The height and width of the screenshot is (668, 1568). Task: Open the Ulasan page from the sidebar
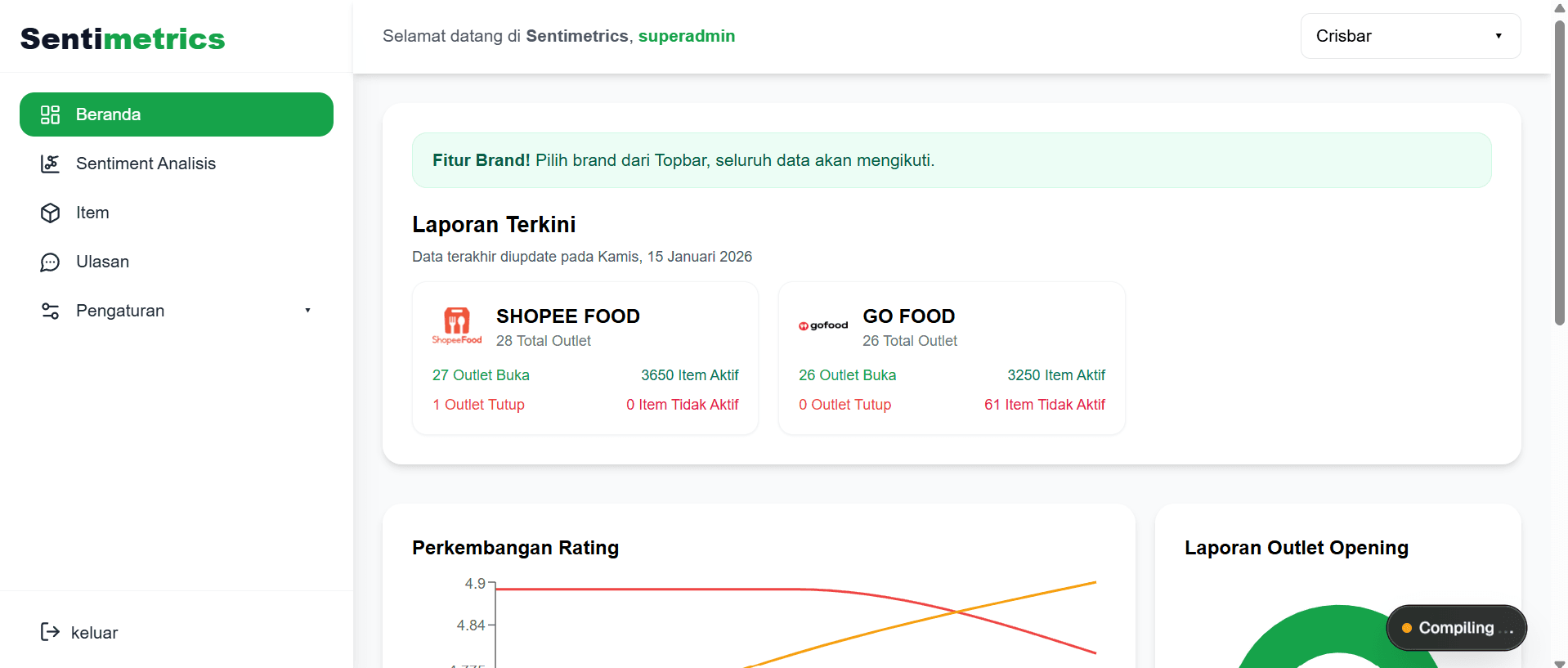point(102,262)
